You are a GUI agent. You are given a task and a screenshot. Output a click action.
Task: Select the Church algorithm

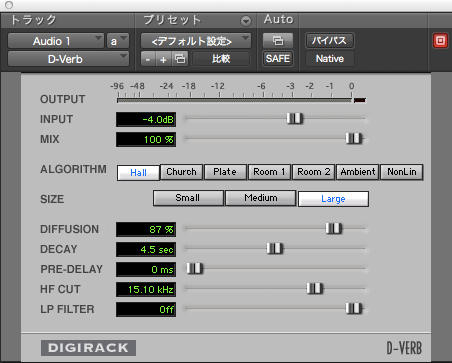pos(181,172)
